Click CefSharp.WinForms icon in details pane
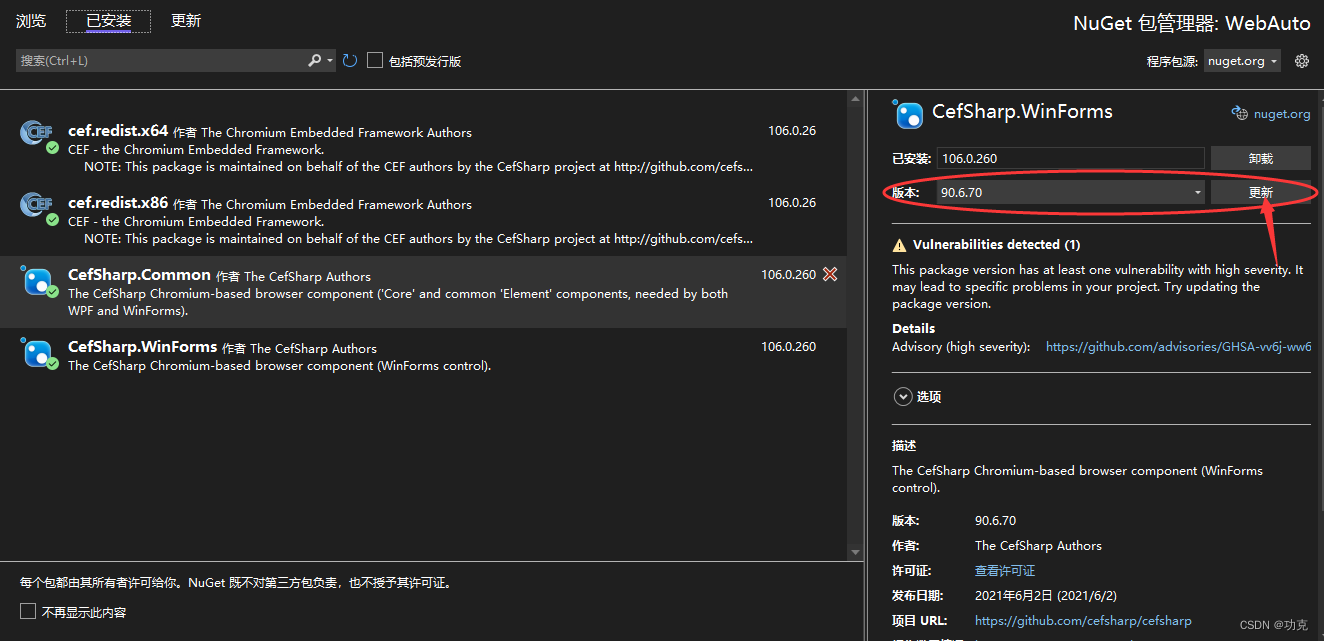1324x641 pixels. point(908,114)
